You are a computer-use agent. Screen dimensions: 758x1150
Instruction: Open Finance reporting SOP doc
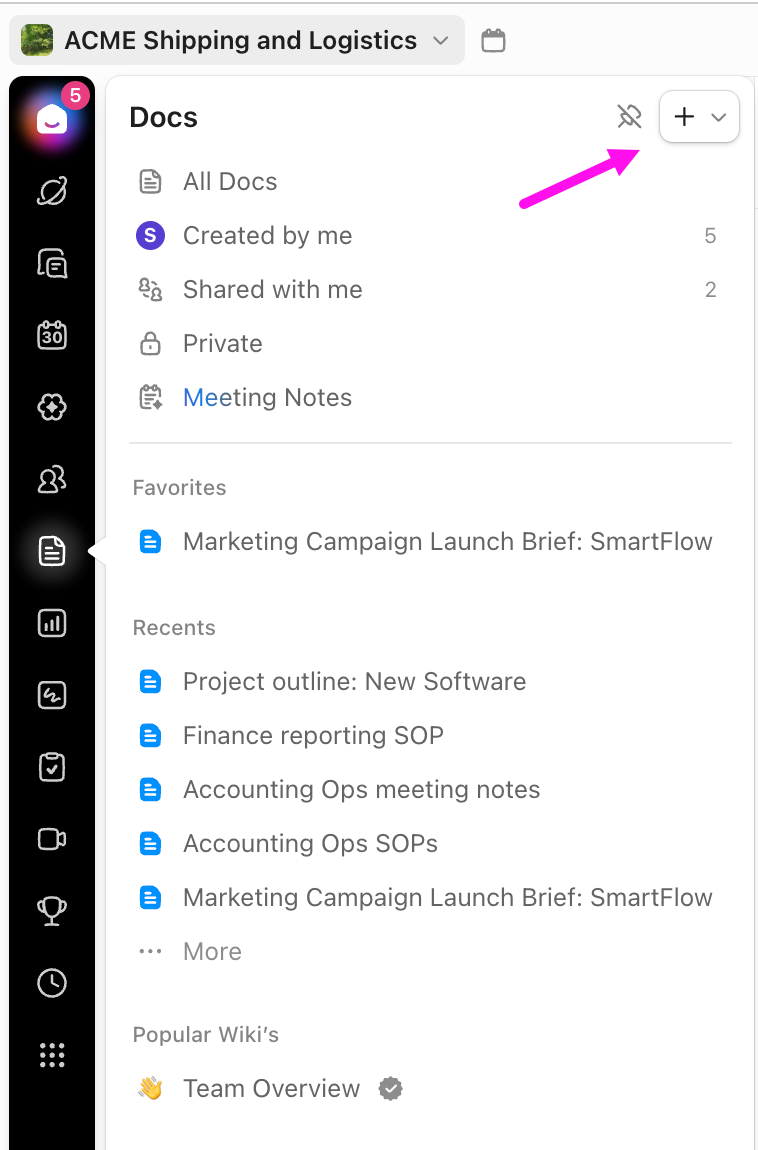click(x=313, y=735)
